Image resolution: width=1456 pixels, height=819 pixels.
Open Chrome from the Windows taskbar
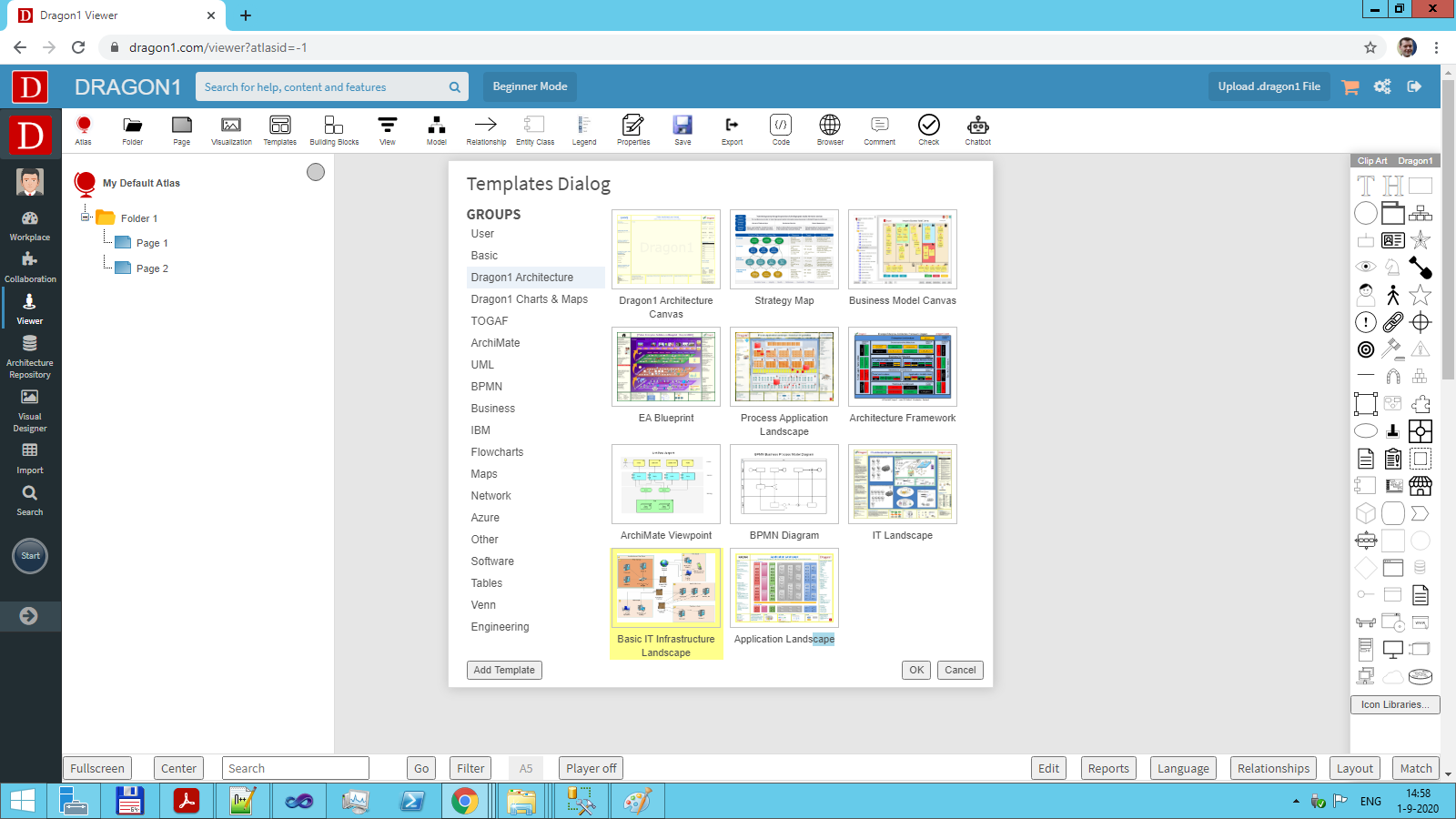[x=465, y=801]
